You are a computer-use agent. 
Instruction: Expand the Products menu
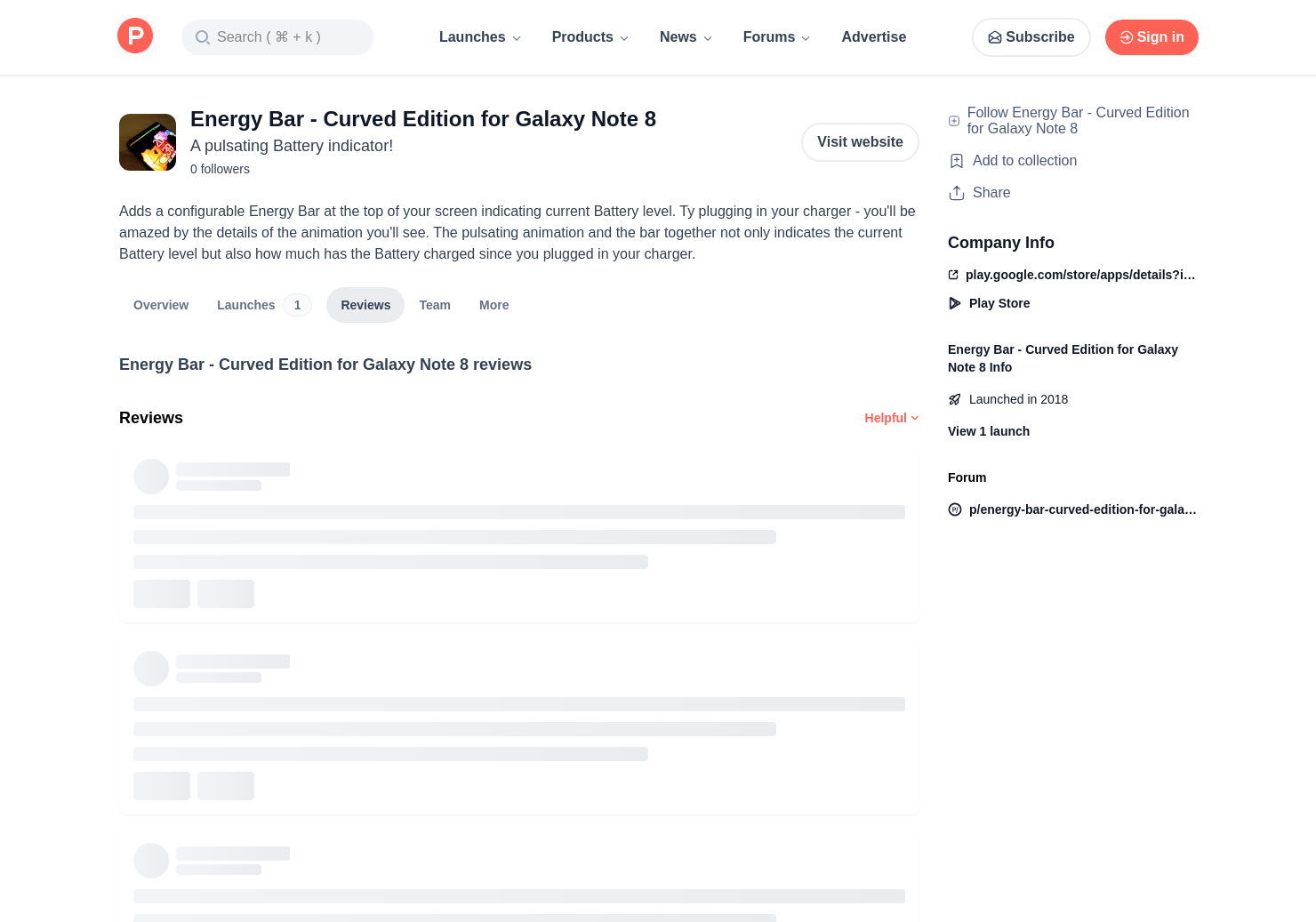coord(590,37)
